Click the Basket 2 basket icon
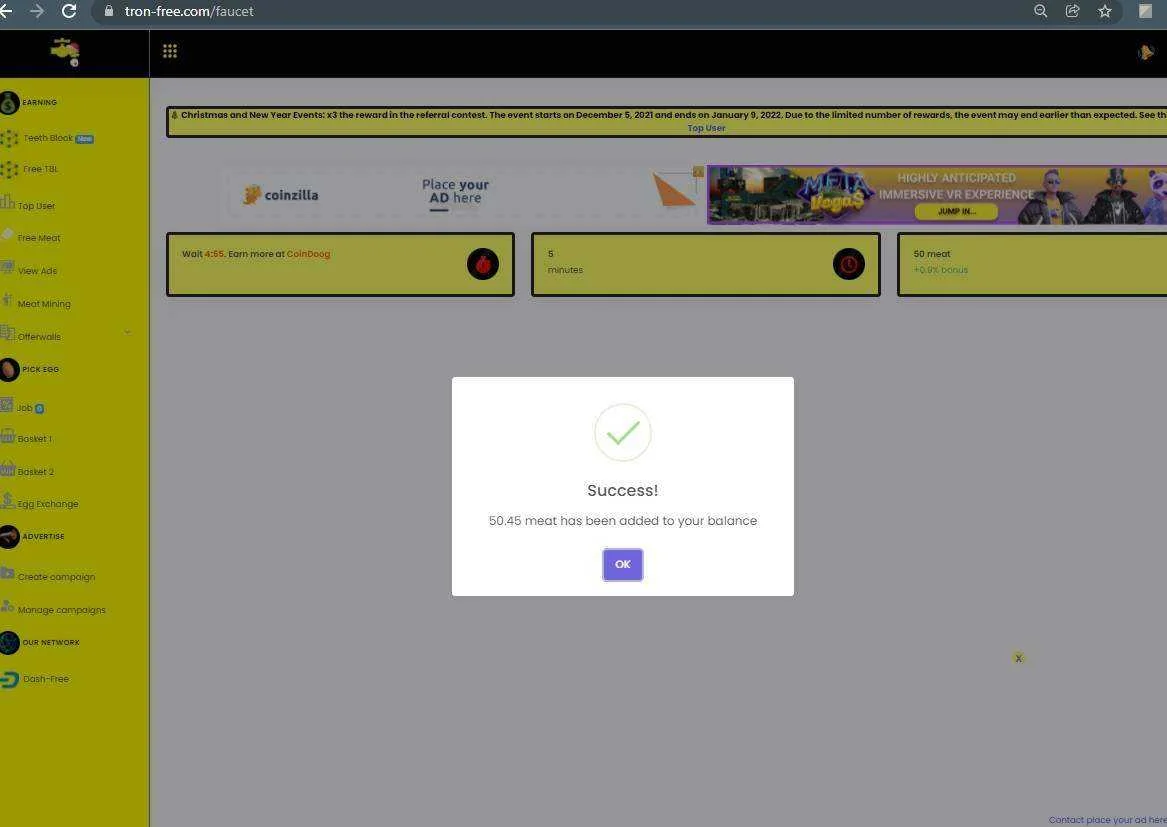The image size is (1167, 827). click(7, 468)
